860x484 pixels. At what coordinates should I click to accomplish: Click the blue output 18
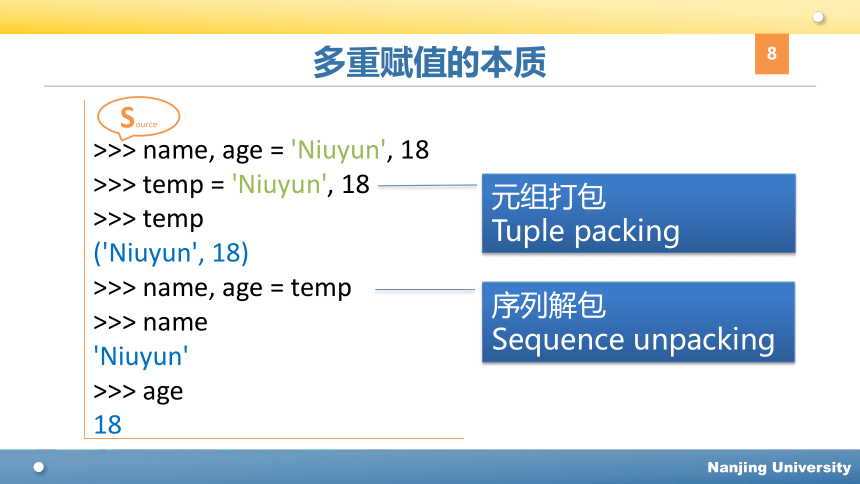coord(108,425)
